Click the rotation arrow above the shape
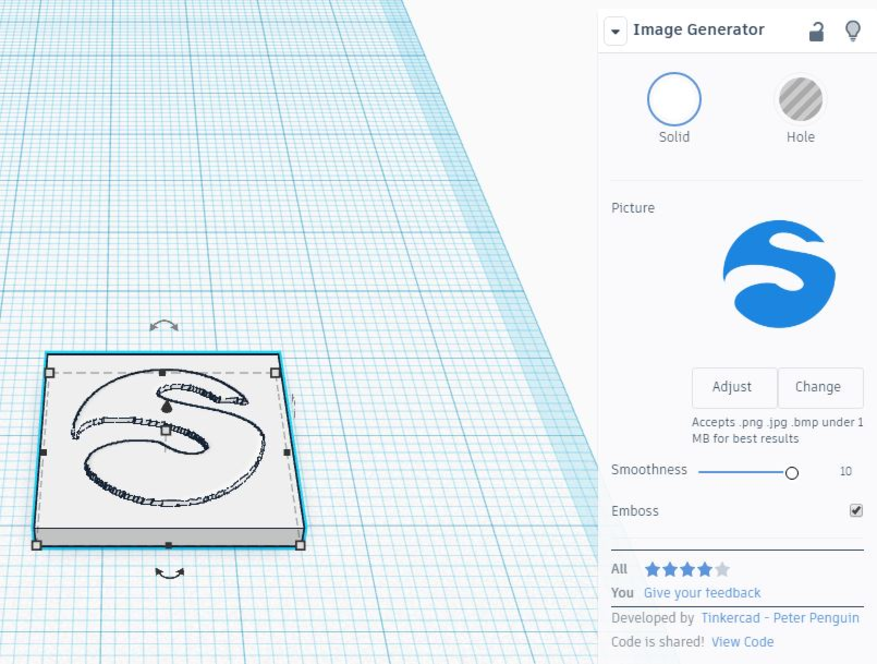This screenshot has width=881, height=665. click(x=164, y=326)
